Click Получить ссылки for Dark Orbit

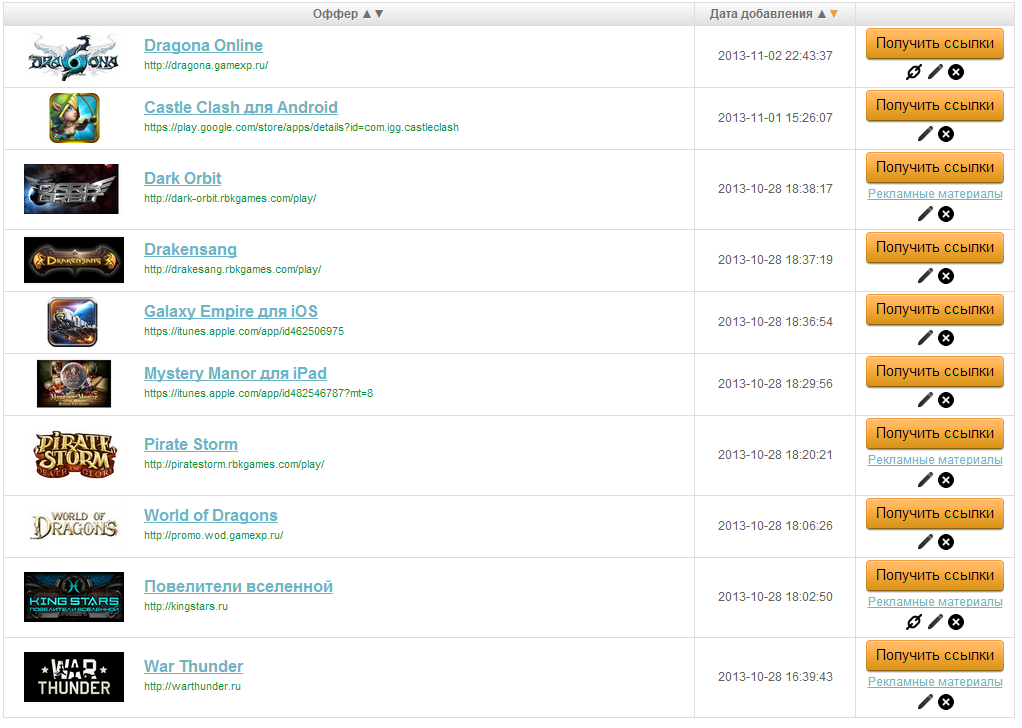935,167
